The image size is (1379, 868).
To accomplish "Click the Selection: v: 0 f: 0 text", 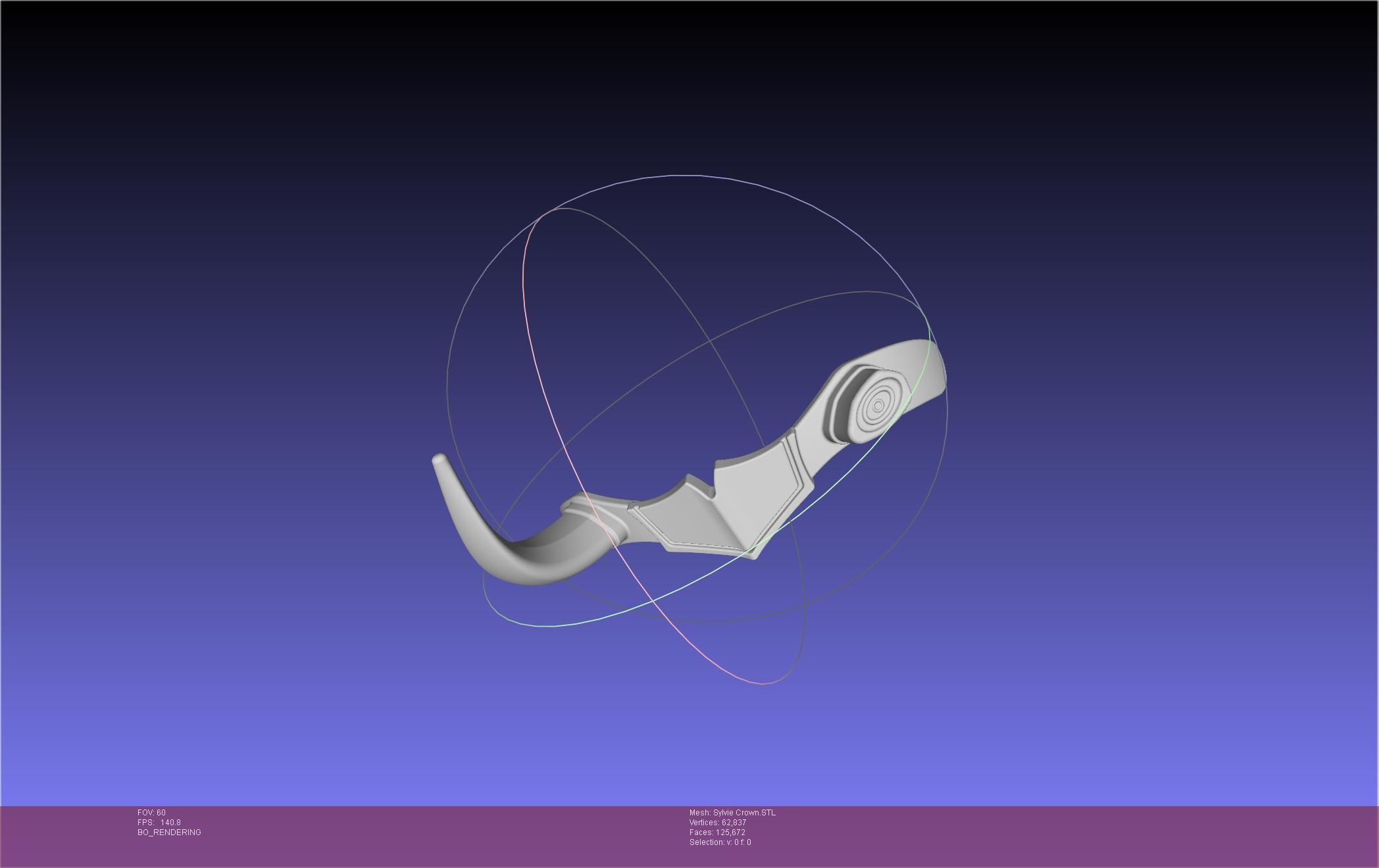I will [x=720, y=842].
